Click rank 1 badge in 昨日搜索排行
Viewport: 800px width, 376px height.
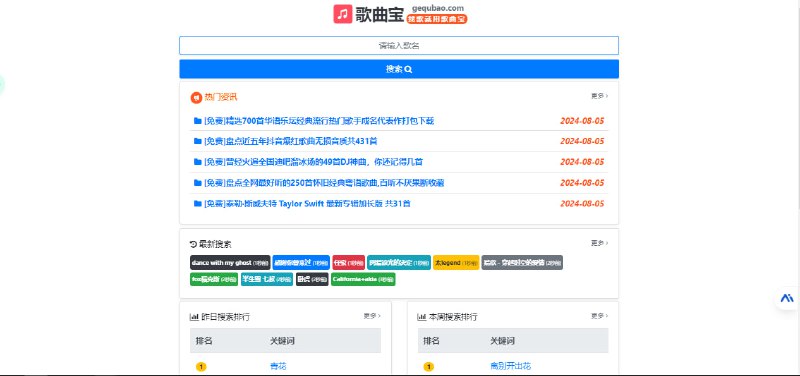(201, 367)
